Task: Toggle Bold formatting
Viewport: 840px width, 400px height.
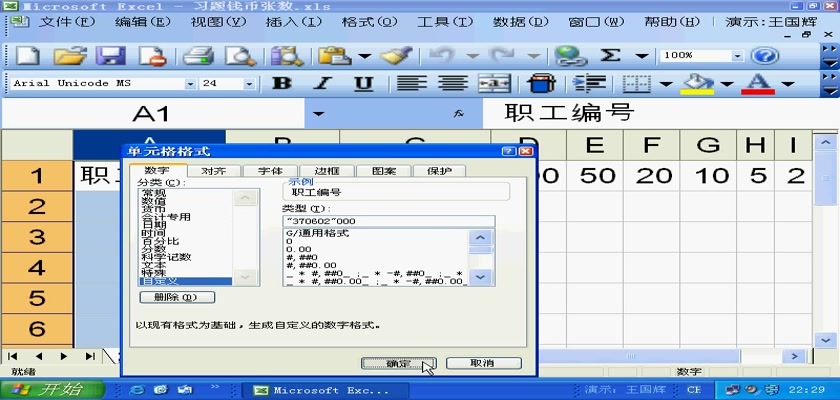Action: (283, 84)
